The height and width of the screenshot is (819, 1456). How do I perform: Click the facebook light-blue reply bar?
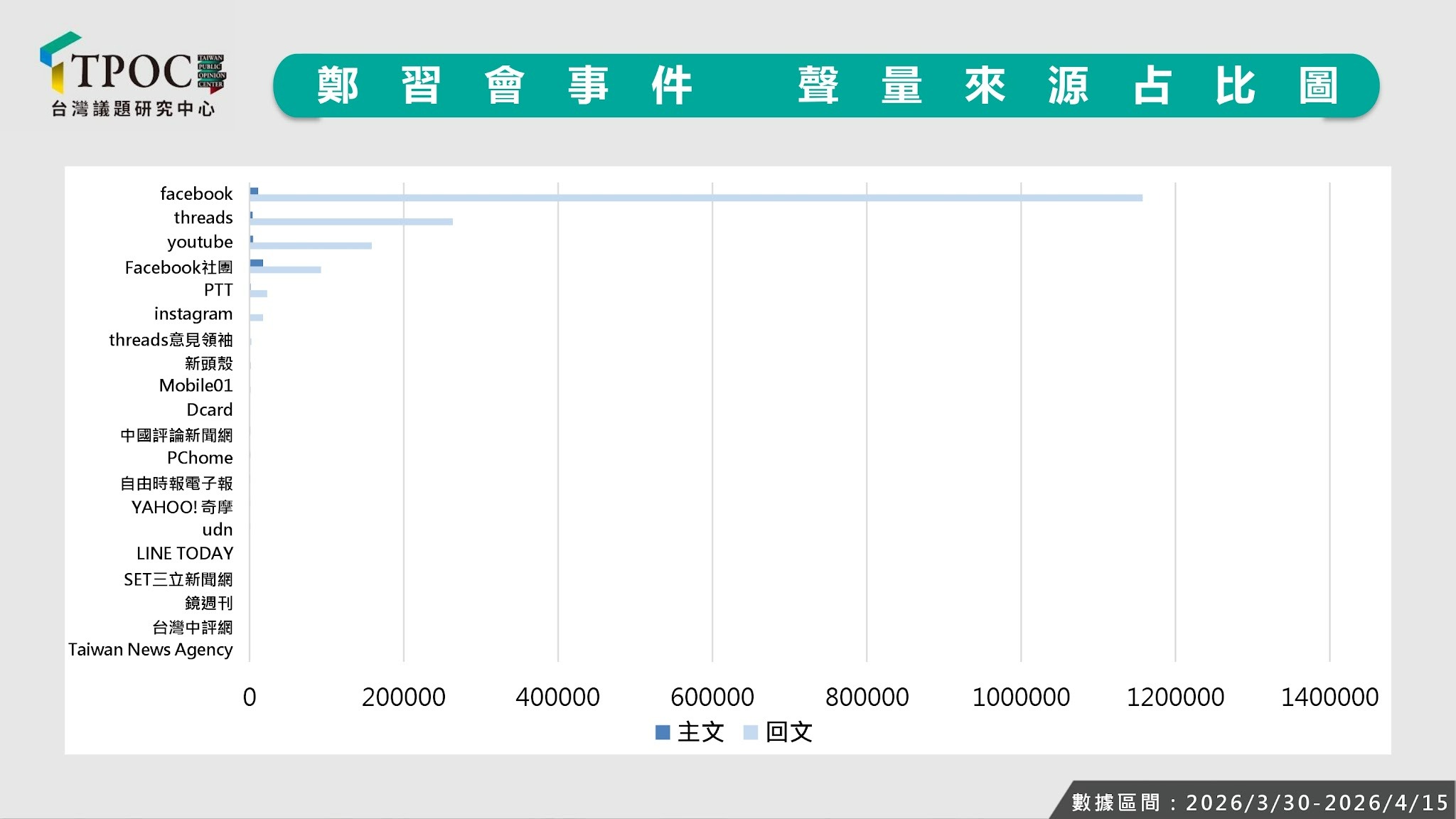point(695,198)
